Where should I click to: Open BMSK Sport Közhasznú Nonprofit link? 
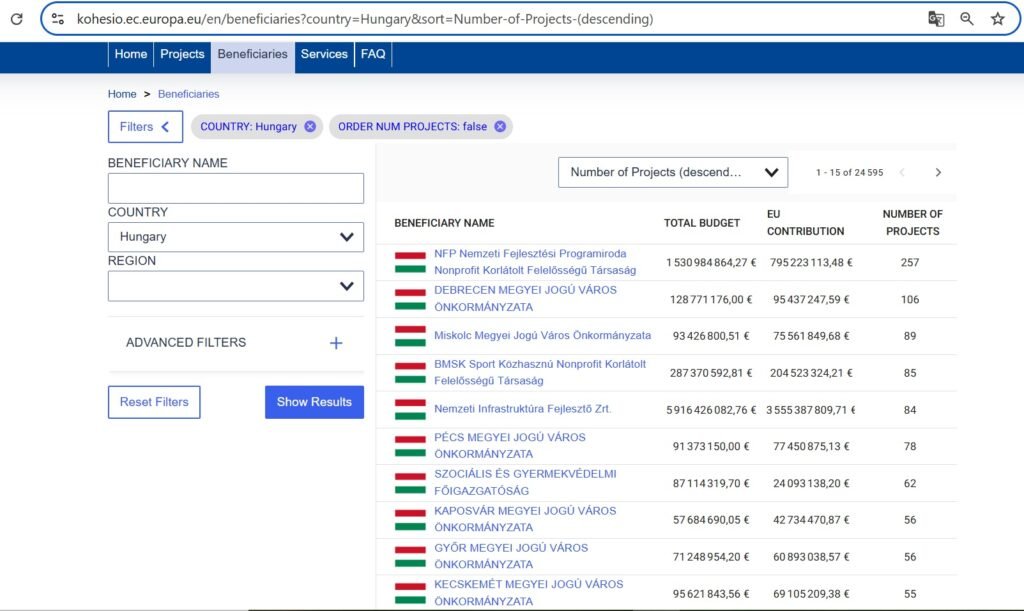coord(540,372)
